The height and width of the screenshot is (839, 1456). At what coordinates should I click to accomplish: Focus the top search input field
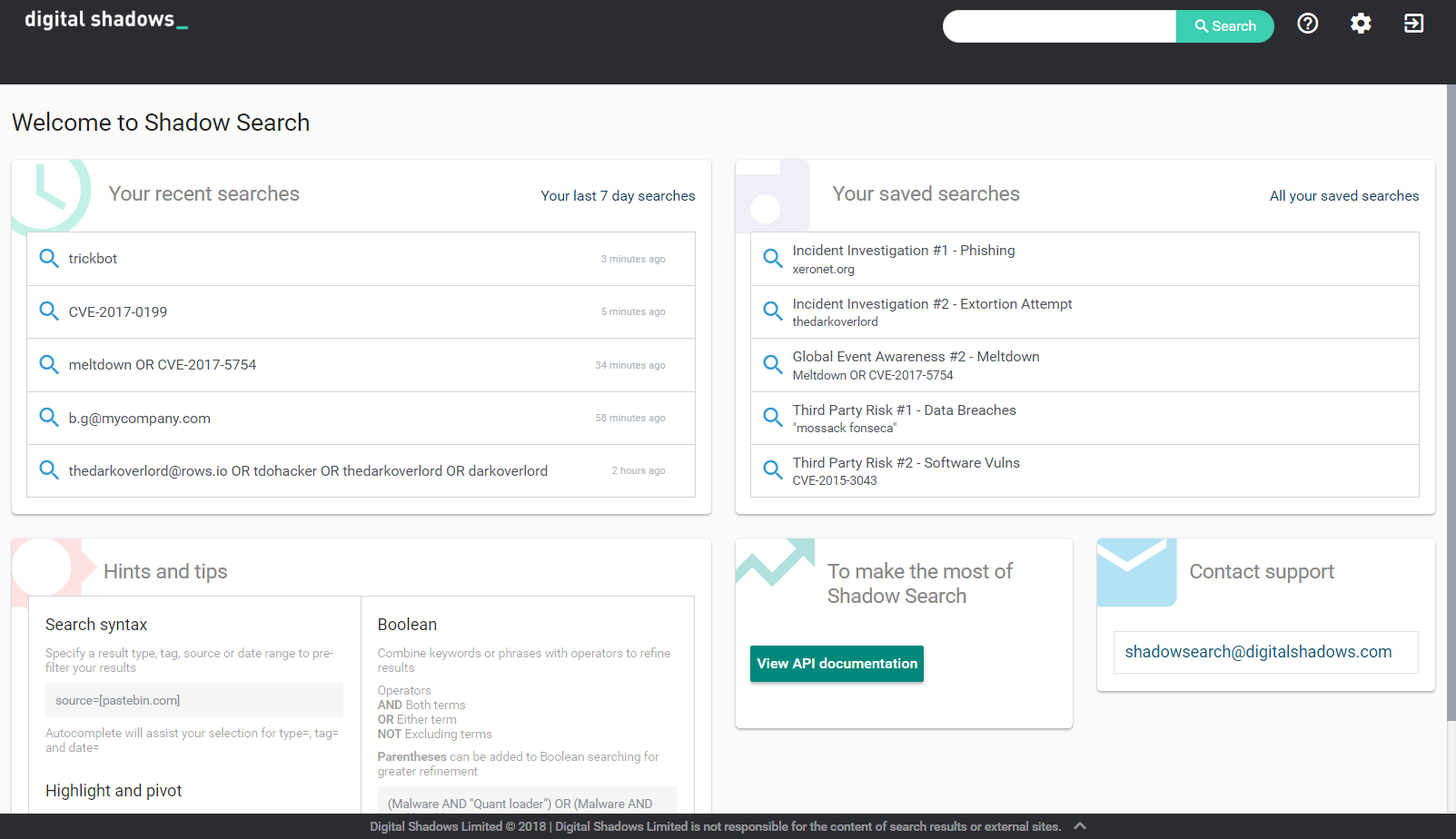tap(1059, 26)
